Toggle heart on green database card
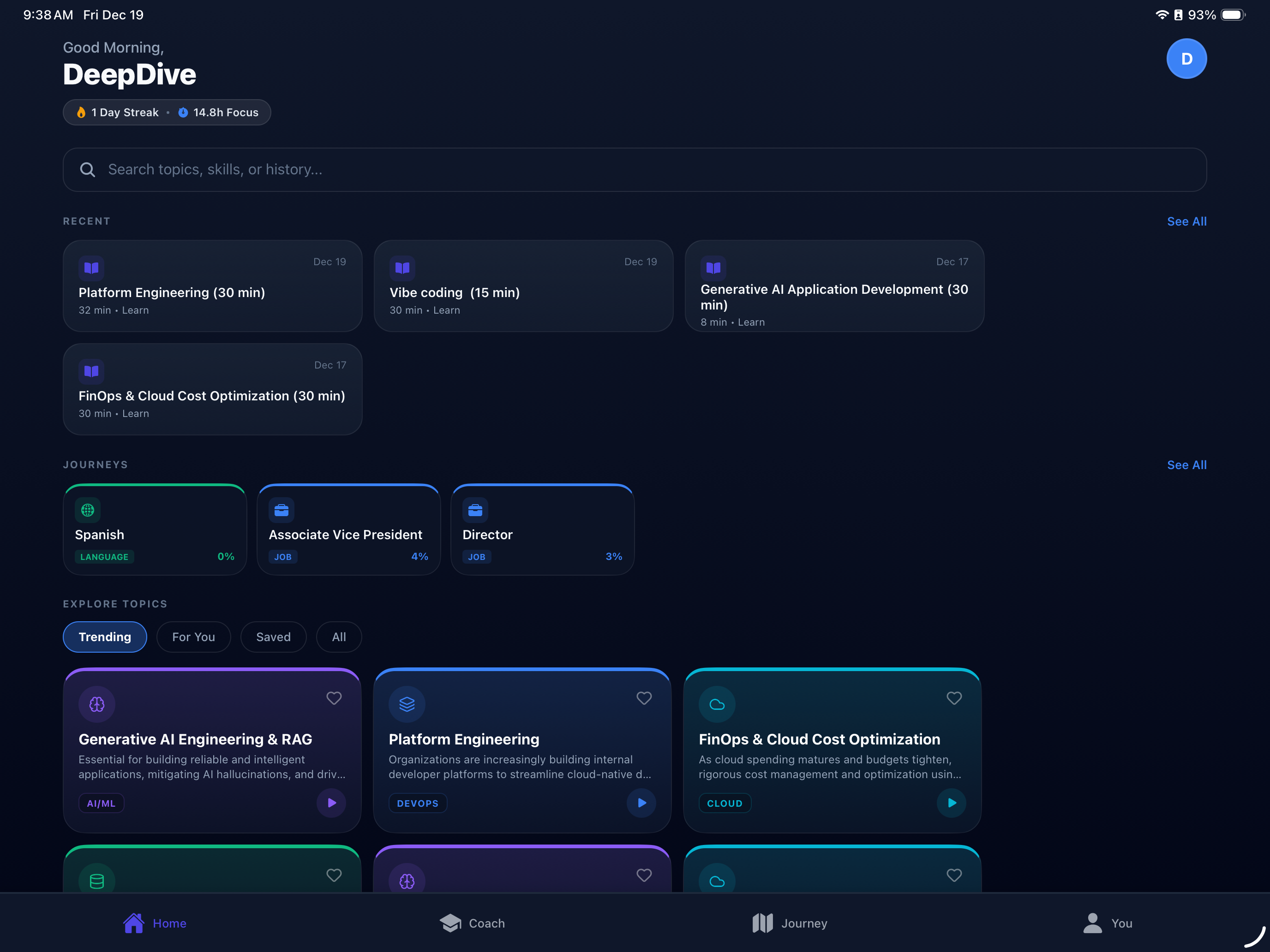This screenshot has height=952, width=1270. 334,875
